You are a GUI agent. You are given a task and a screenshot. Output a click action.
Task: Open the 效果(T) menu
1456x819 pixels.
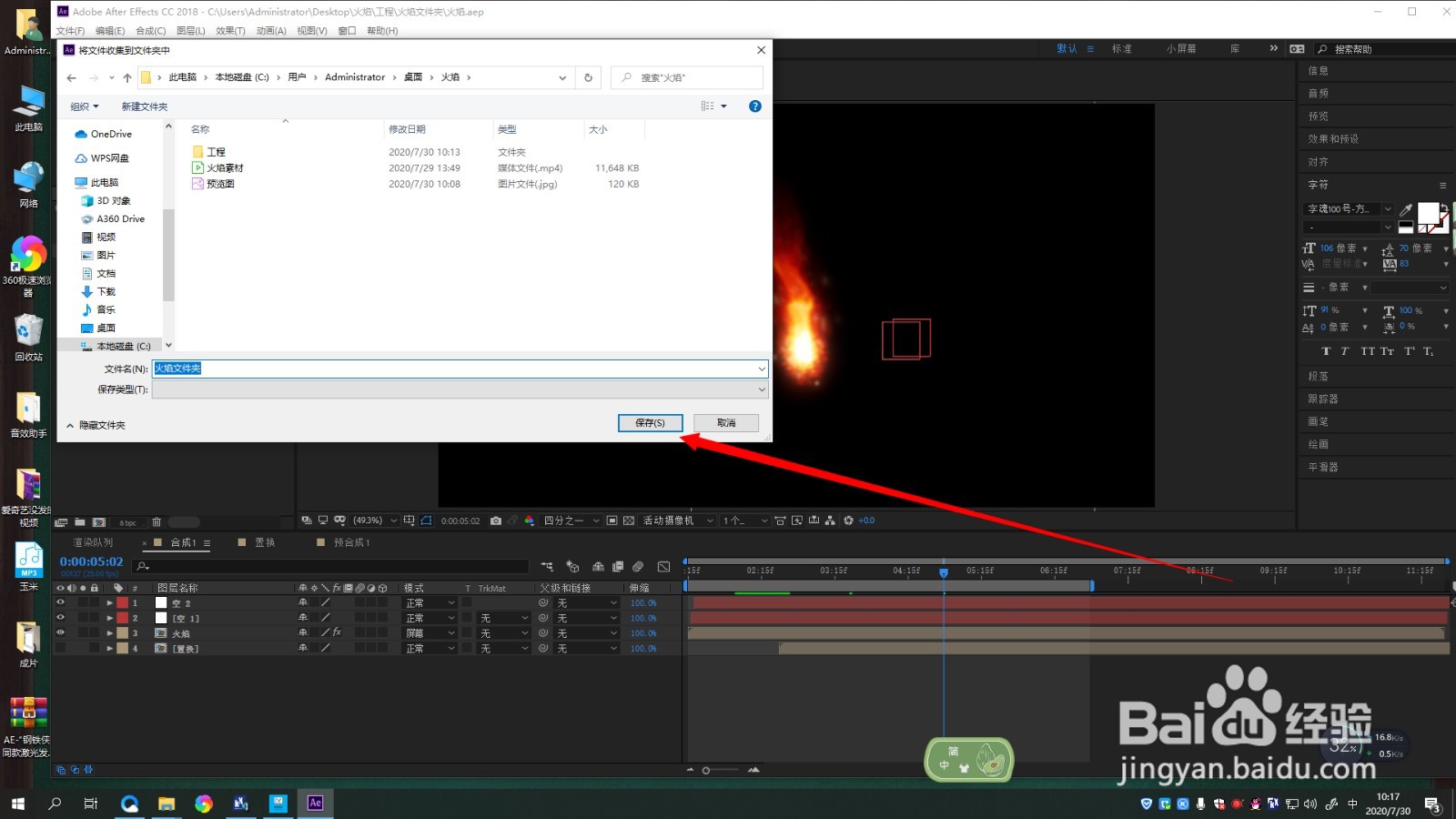[x=230, y=31]
